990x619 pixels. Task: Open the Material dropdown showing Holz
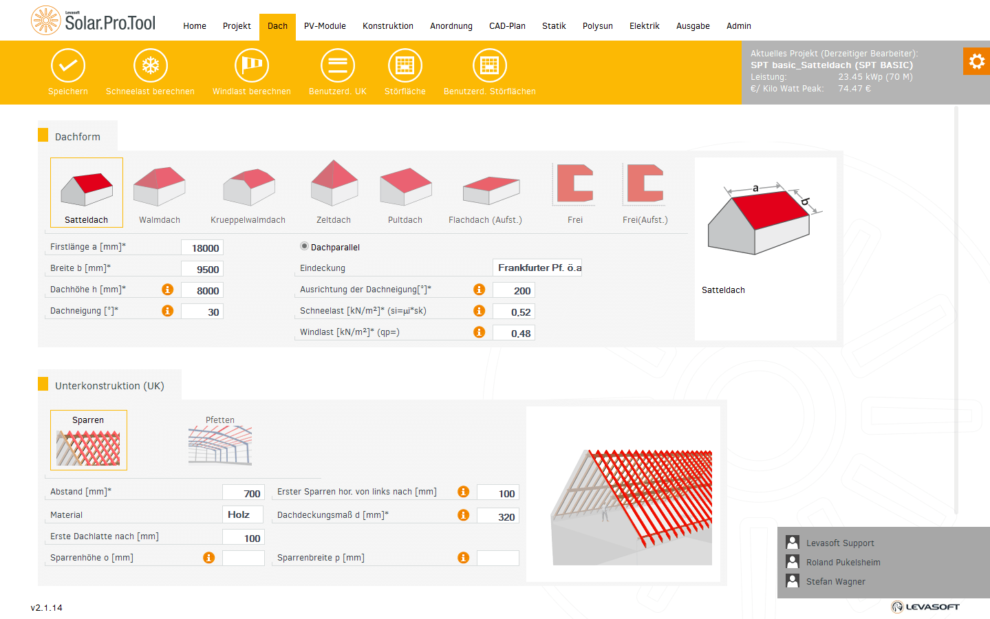coord(243,515)
